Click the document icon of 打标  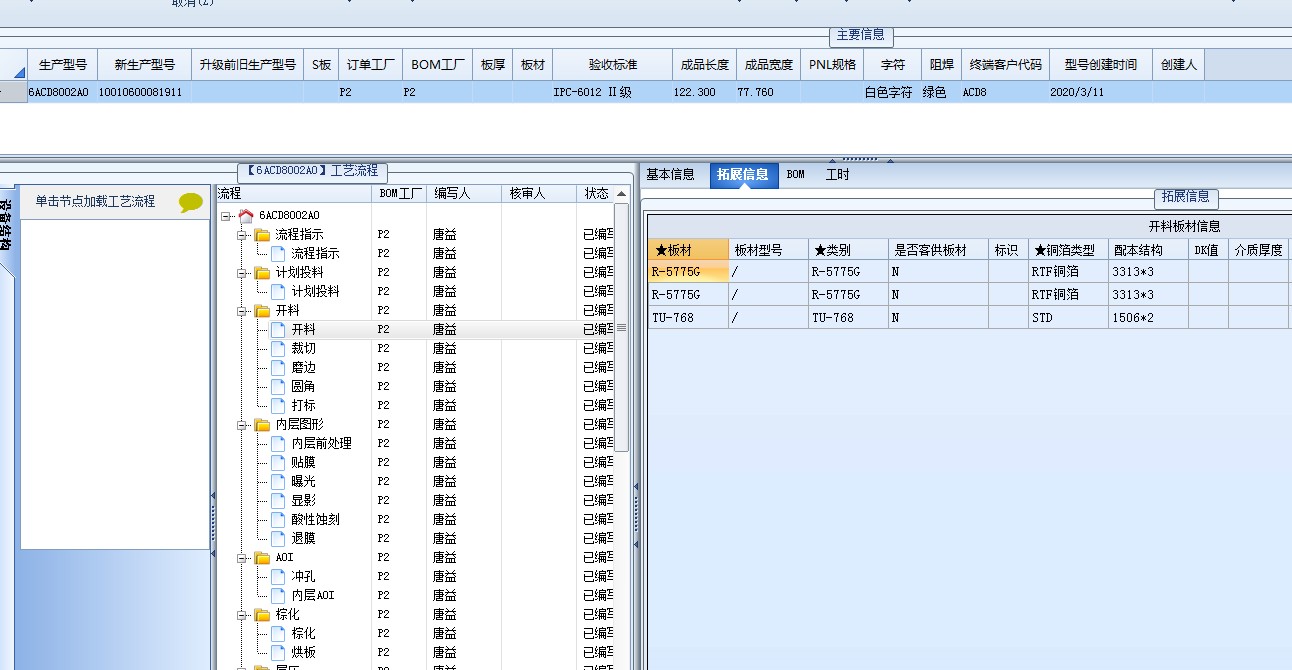tap(278, 405)
